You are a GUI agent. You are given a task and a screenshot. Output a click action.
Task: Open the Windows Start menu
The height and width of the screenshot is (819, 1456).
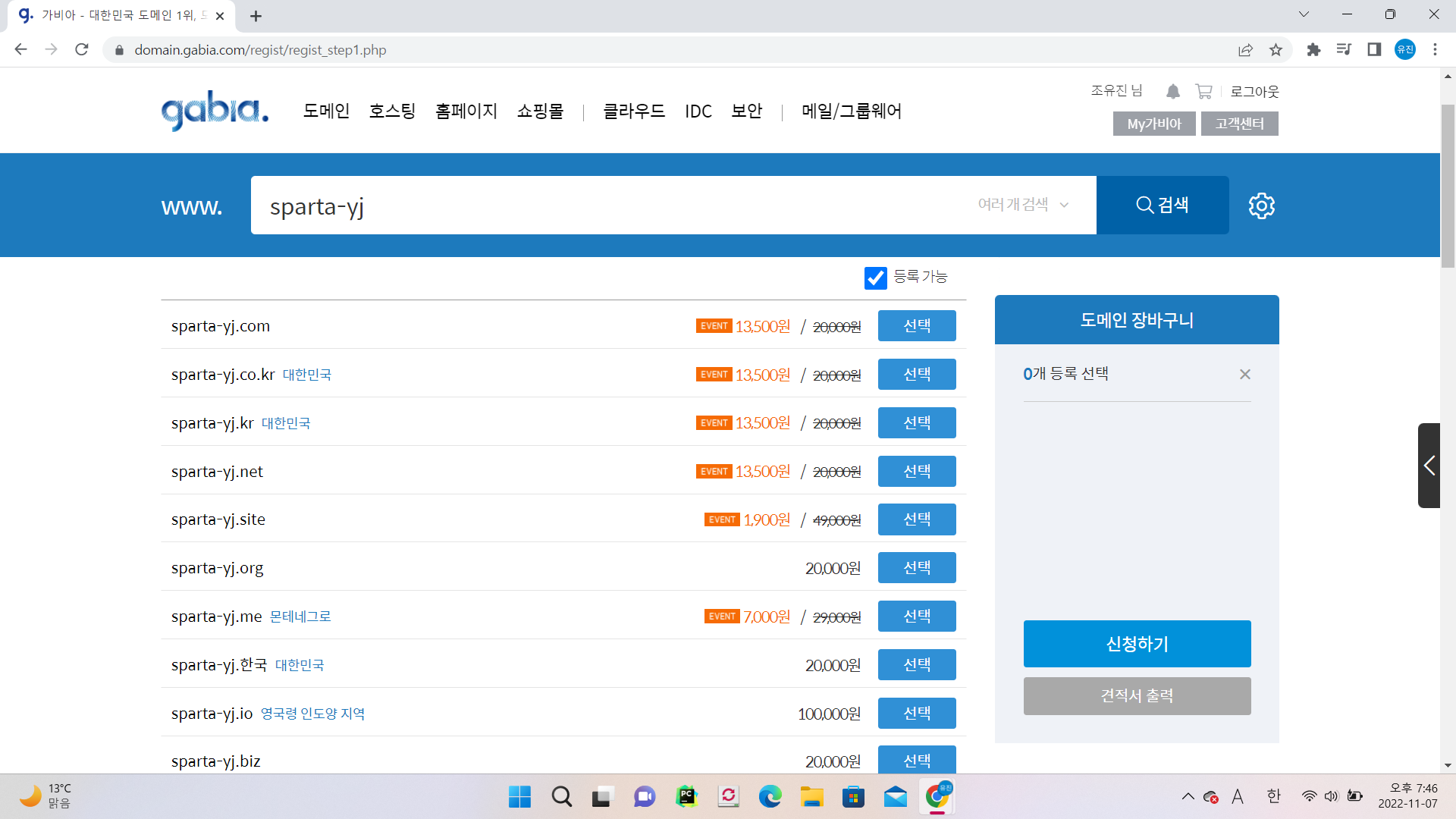519,796
